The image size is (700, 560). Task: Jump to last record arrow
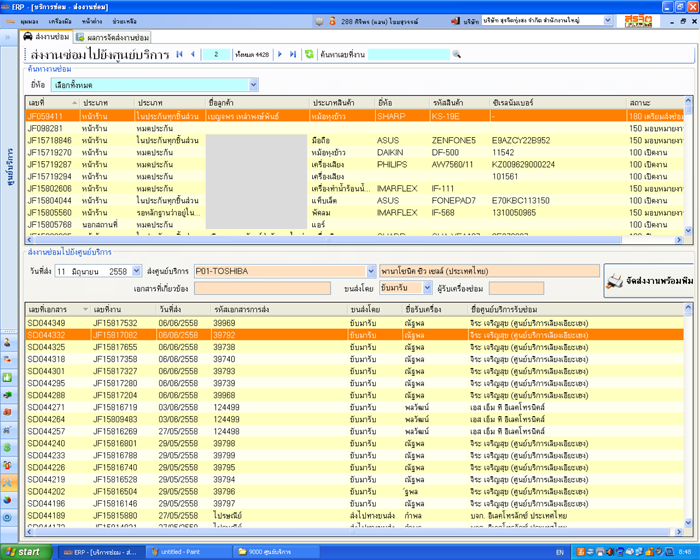click(x=293, y=54)
